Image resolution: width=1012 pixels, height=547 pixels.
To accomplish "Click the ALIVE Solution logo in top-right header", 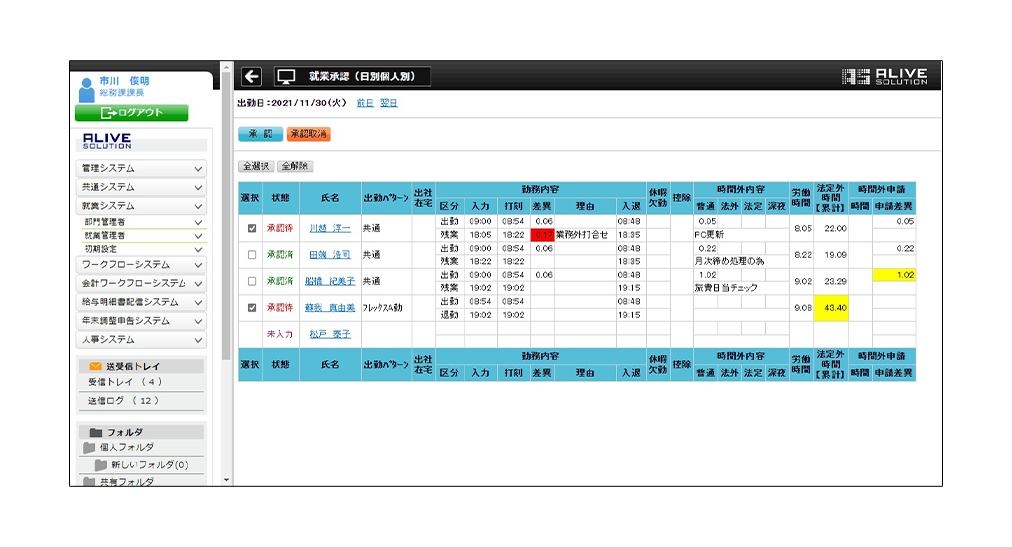I will click(x=884, y=76).
